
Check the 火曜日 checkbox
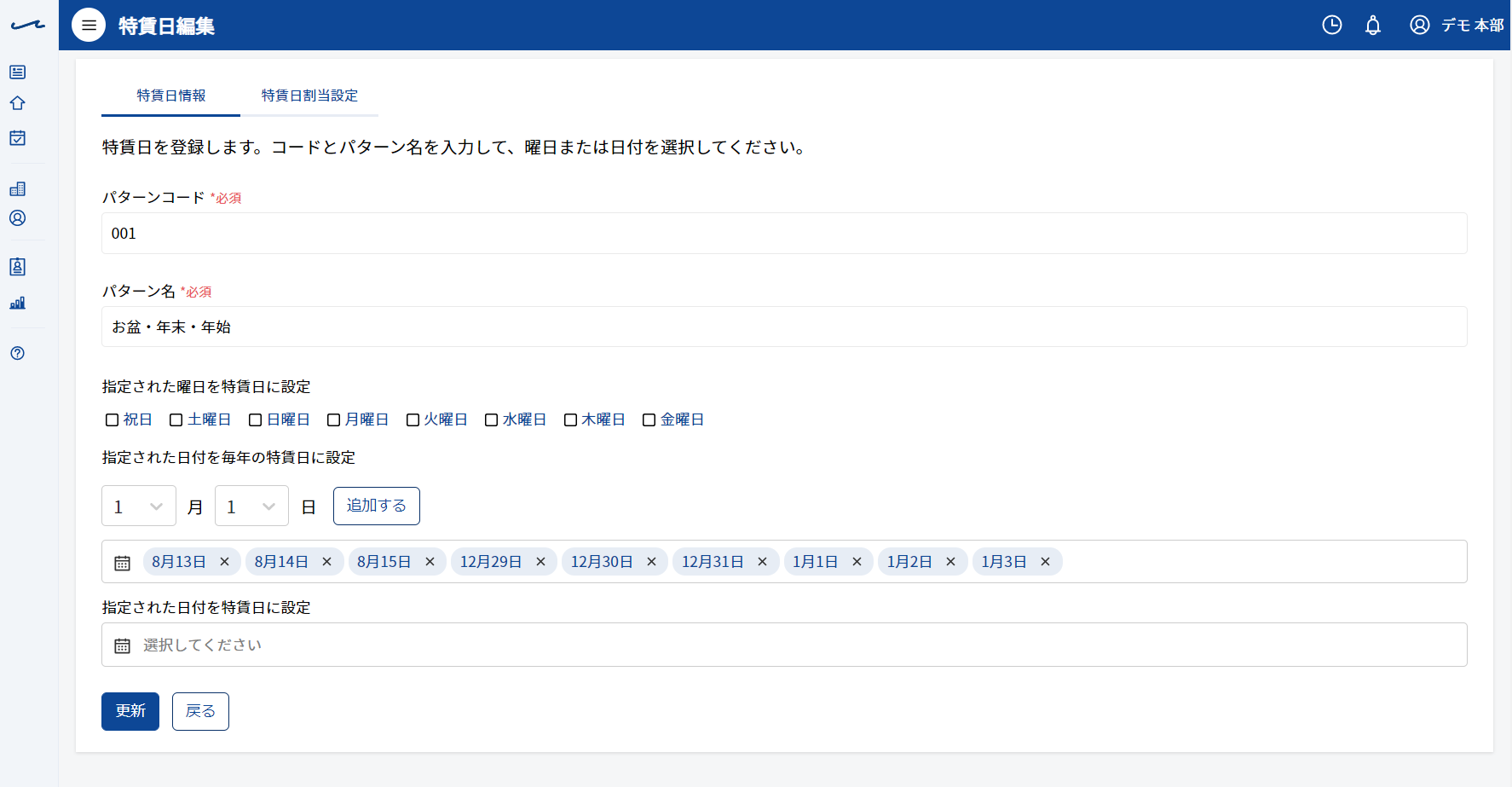tap(413, 420)
